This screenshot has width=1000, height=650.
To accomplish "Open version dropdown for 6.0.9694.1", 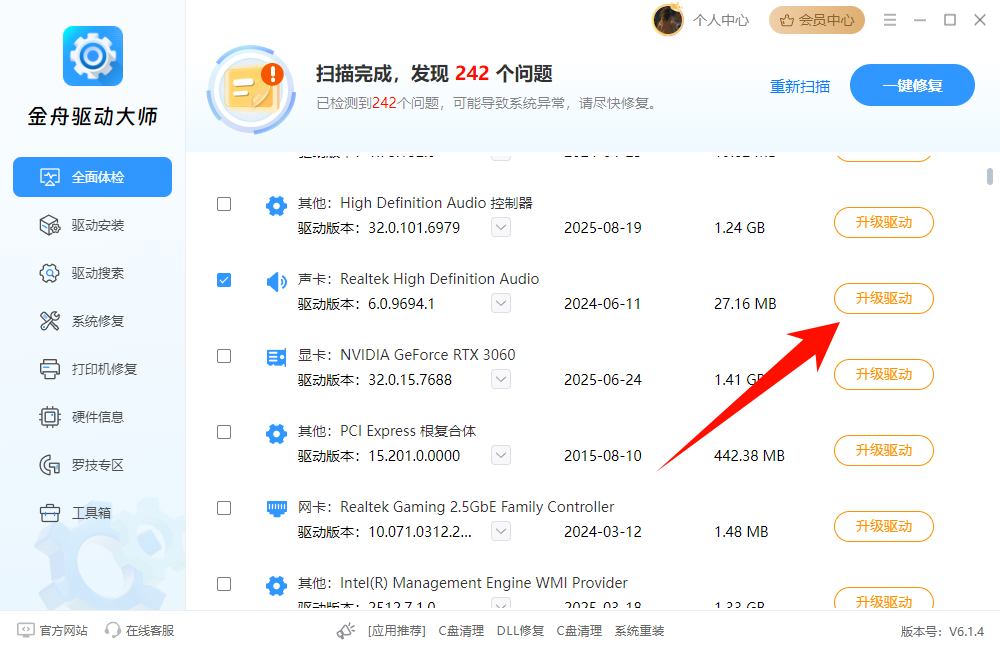I will tap(501, 303).
